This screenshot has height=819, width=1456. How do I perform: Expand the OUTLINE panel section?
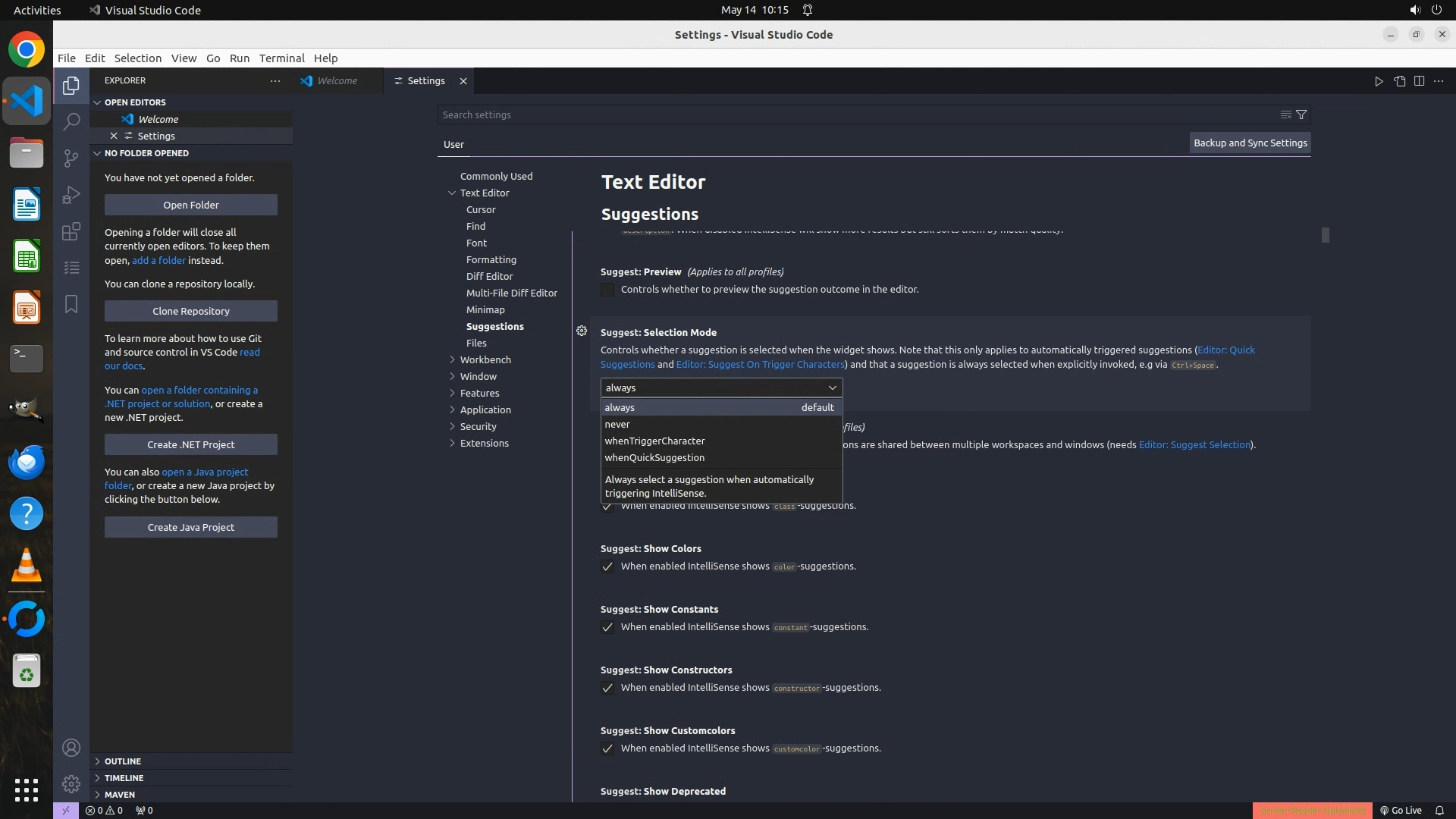coord(123,761)
